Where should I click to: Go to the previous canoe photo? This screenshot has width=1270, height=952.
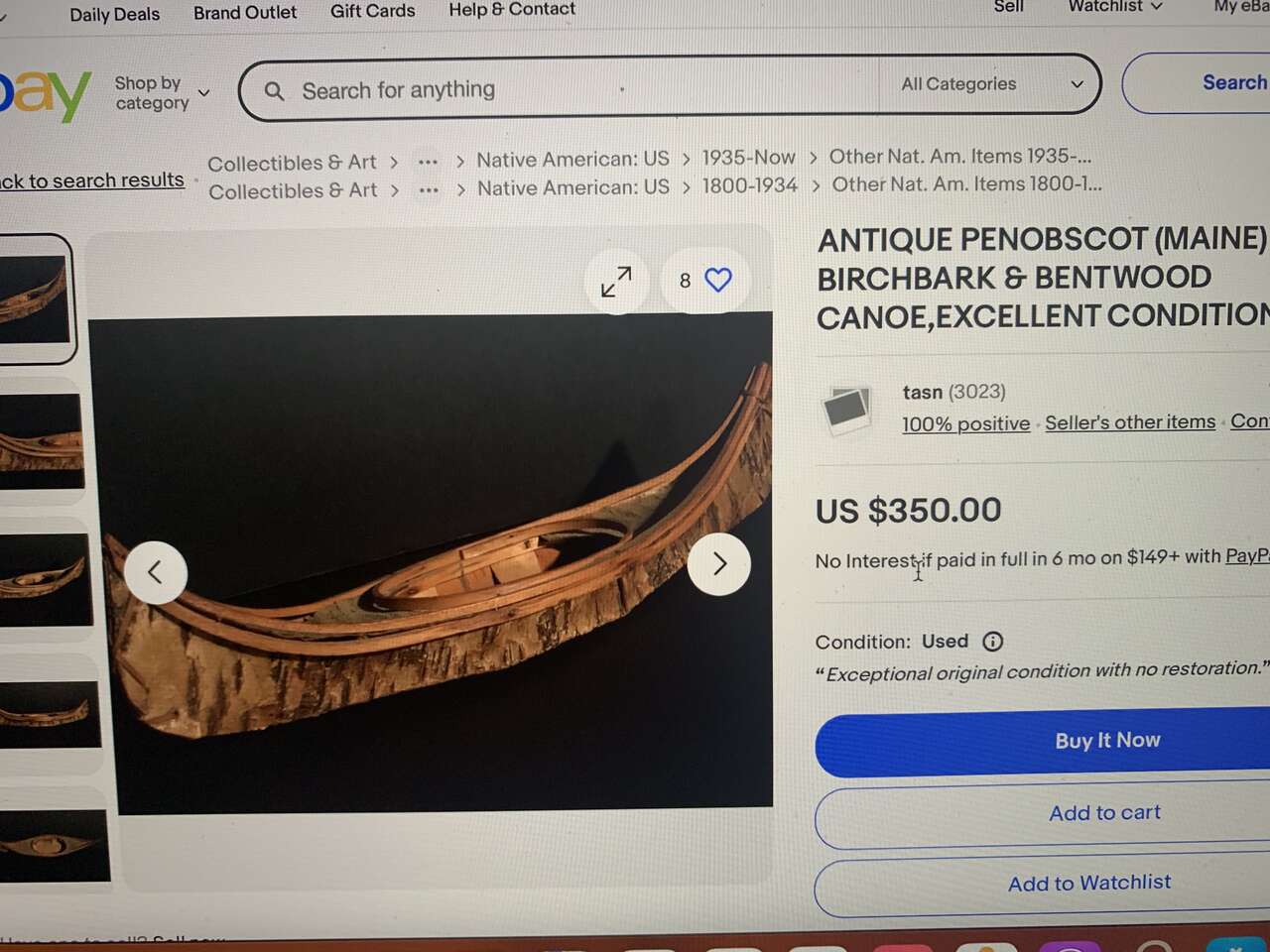pos(156,572)
